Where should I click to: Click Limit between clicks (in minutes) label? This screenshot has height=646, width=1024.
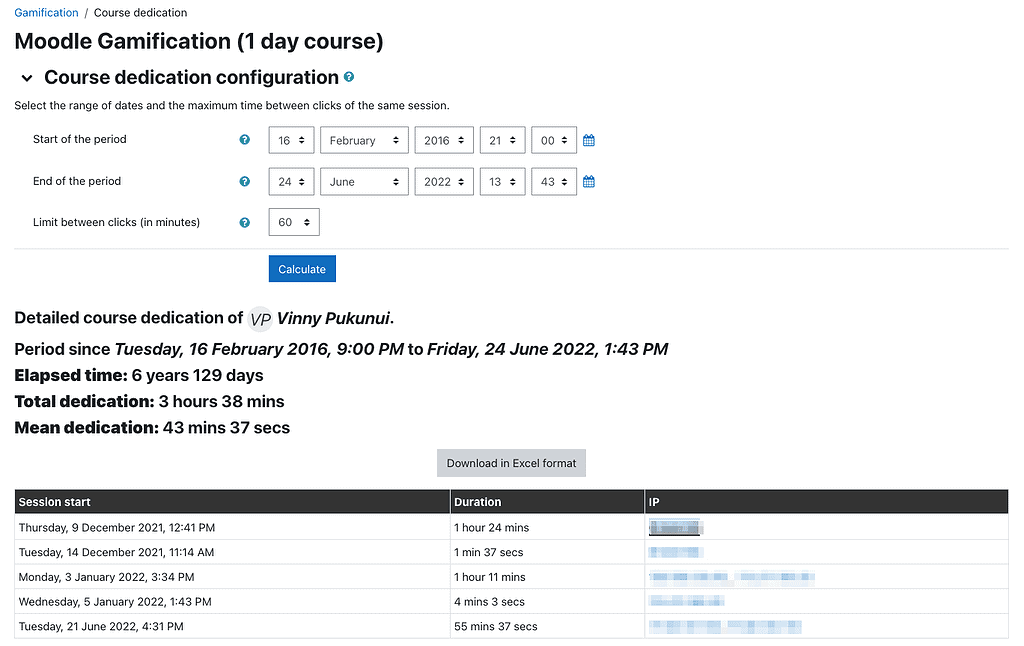(x=116, y=222)
